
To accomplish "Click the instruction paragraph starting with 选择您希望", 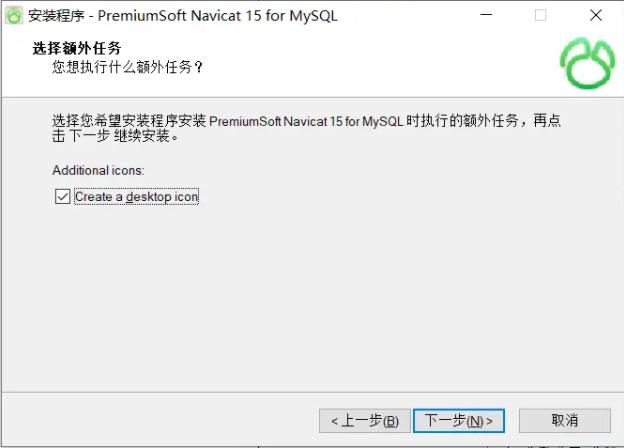I will point(306,128).
